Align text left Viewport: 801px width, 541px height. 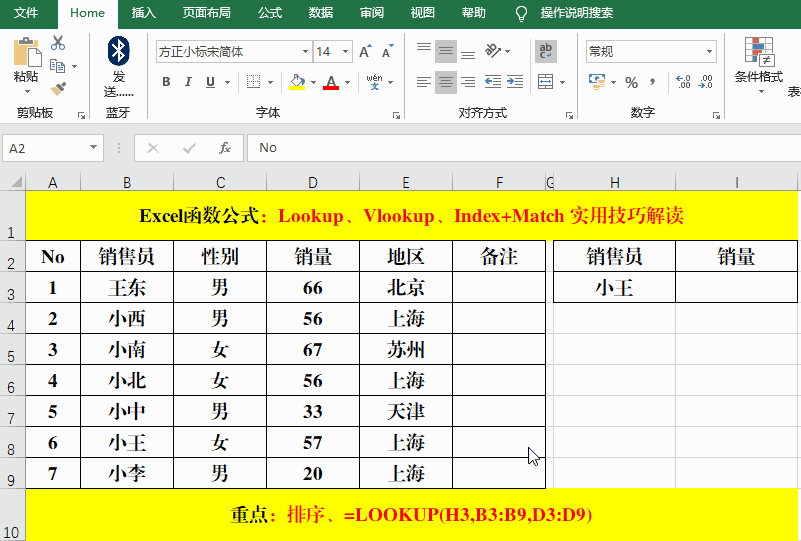point(423,82)
